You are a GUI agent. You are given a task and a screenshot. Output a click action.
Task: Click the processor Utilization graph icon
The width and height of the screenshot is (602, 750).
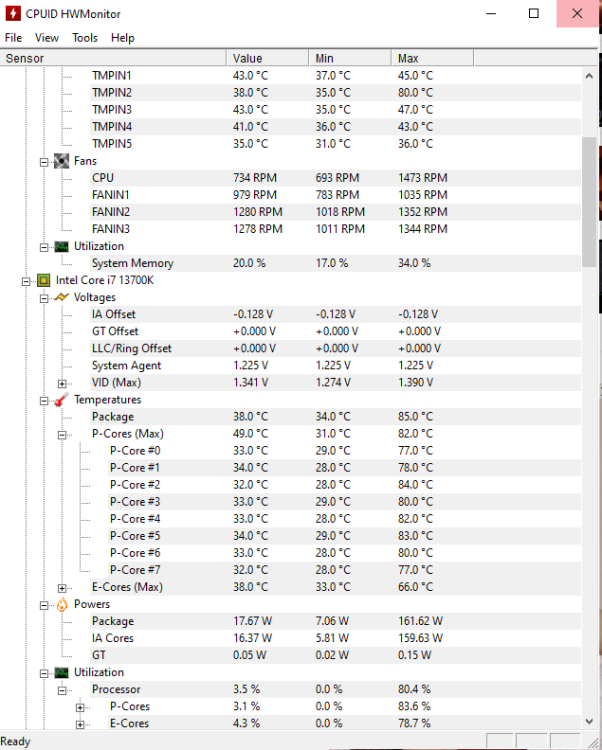coord(61,673)
